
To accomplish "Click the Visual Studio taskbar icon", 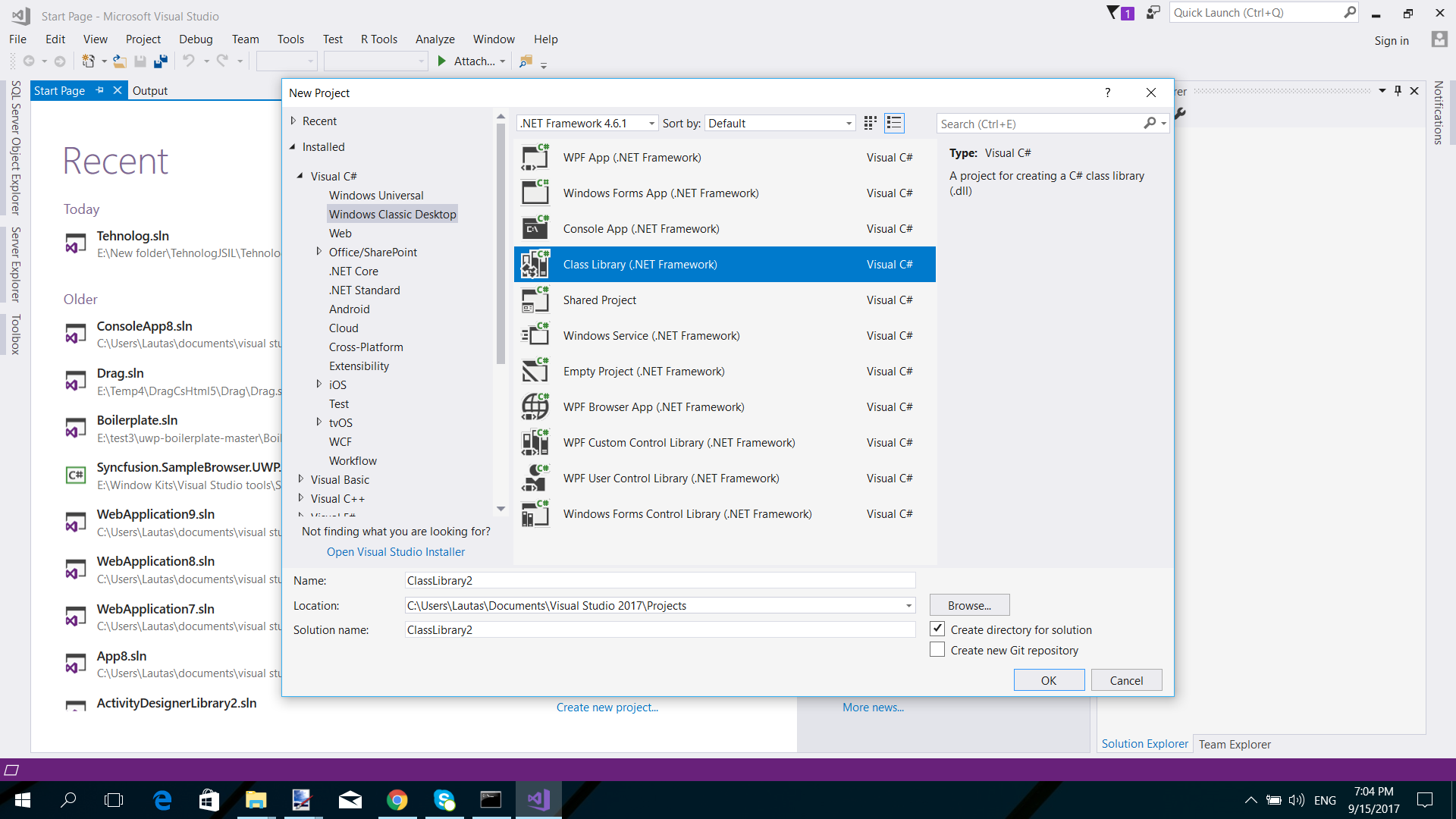I will (x=538, y=800).
